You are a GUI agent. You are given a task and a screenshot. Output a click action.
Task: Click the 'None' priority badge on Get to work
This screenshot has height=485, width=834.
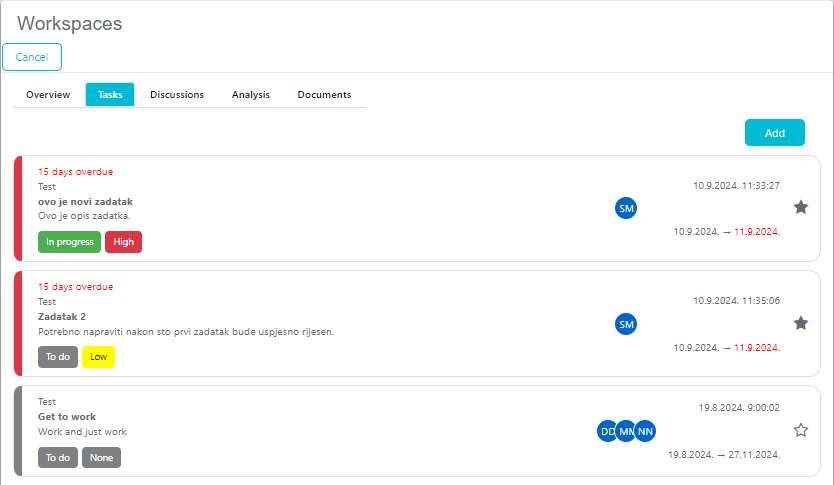click(x=101, y=458)
